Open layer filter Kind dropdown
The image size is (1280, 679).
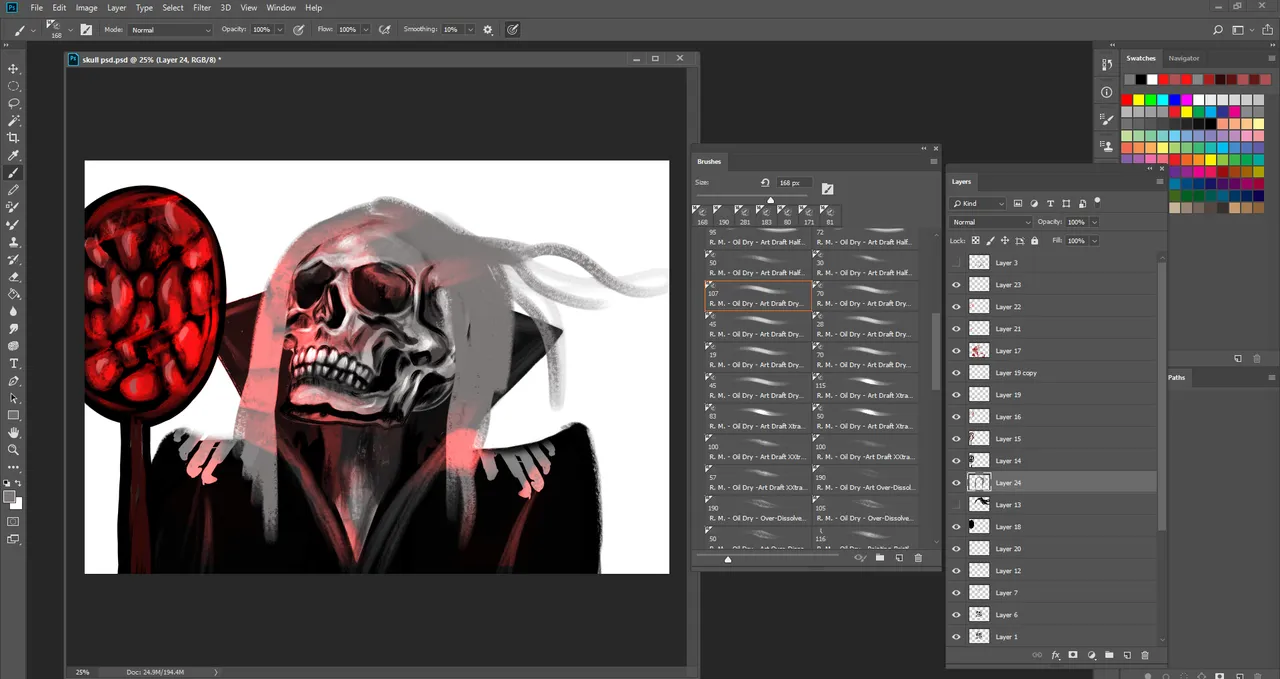coord(978,203)
